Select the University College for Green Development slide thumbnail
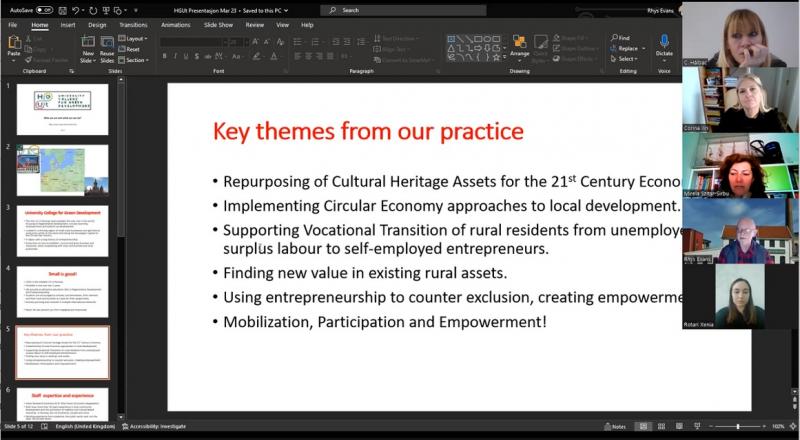Screen dimensions: 800x440 [x=62, y=230]
